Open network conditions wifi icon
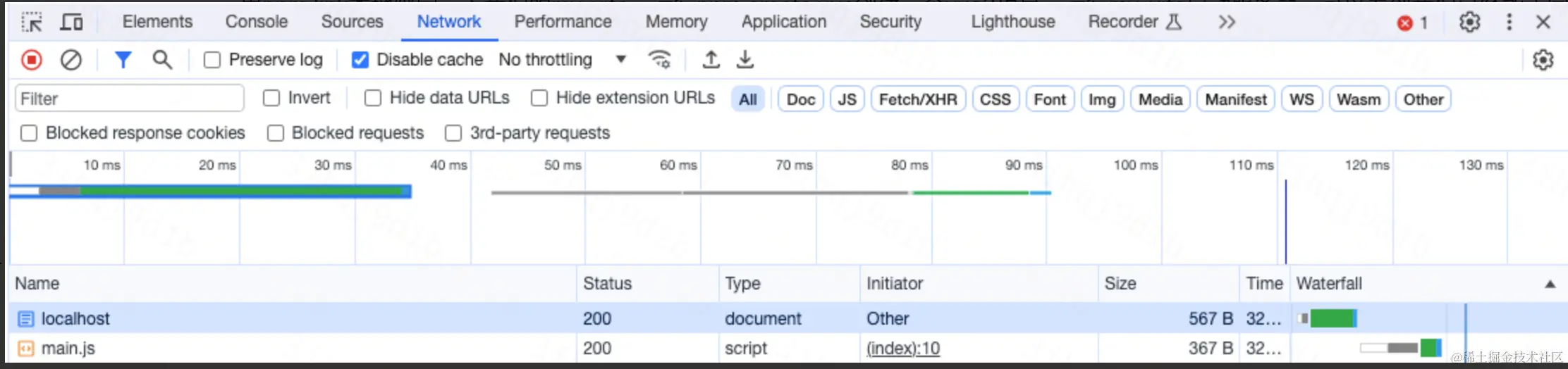Image resolution: width=1568 pixels, height=369 pixels. (659, 60)
